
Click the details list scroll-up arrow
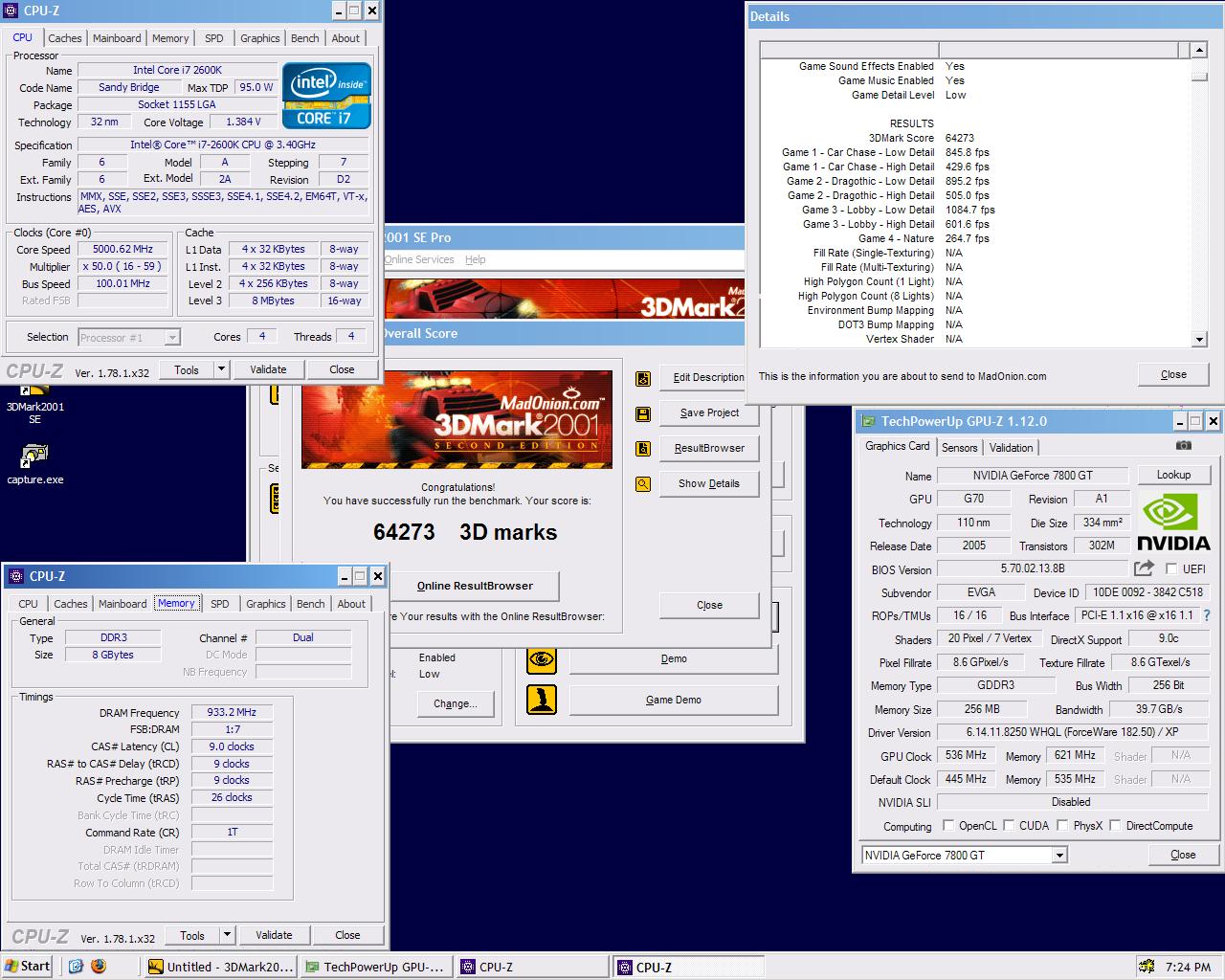(x=1199, y=50)
